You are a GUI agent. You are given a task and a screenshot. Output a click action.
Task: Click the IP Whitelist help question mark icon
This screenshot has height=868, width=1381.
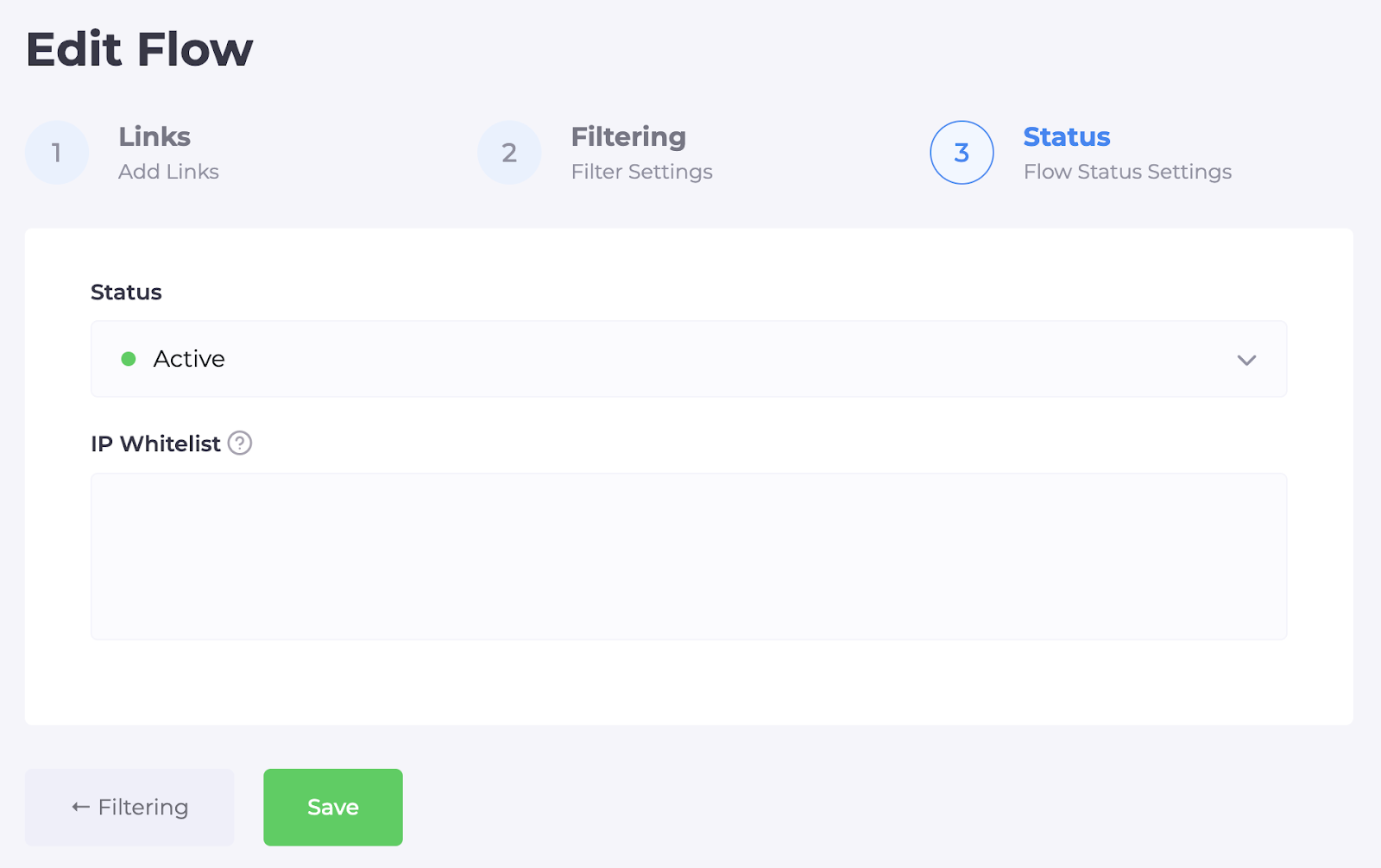coord(240,443)
